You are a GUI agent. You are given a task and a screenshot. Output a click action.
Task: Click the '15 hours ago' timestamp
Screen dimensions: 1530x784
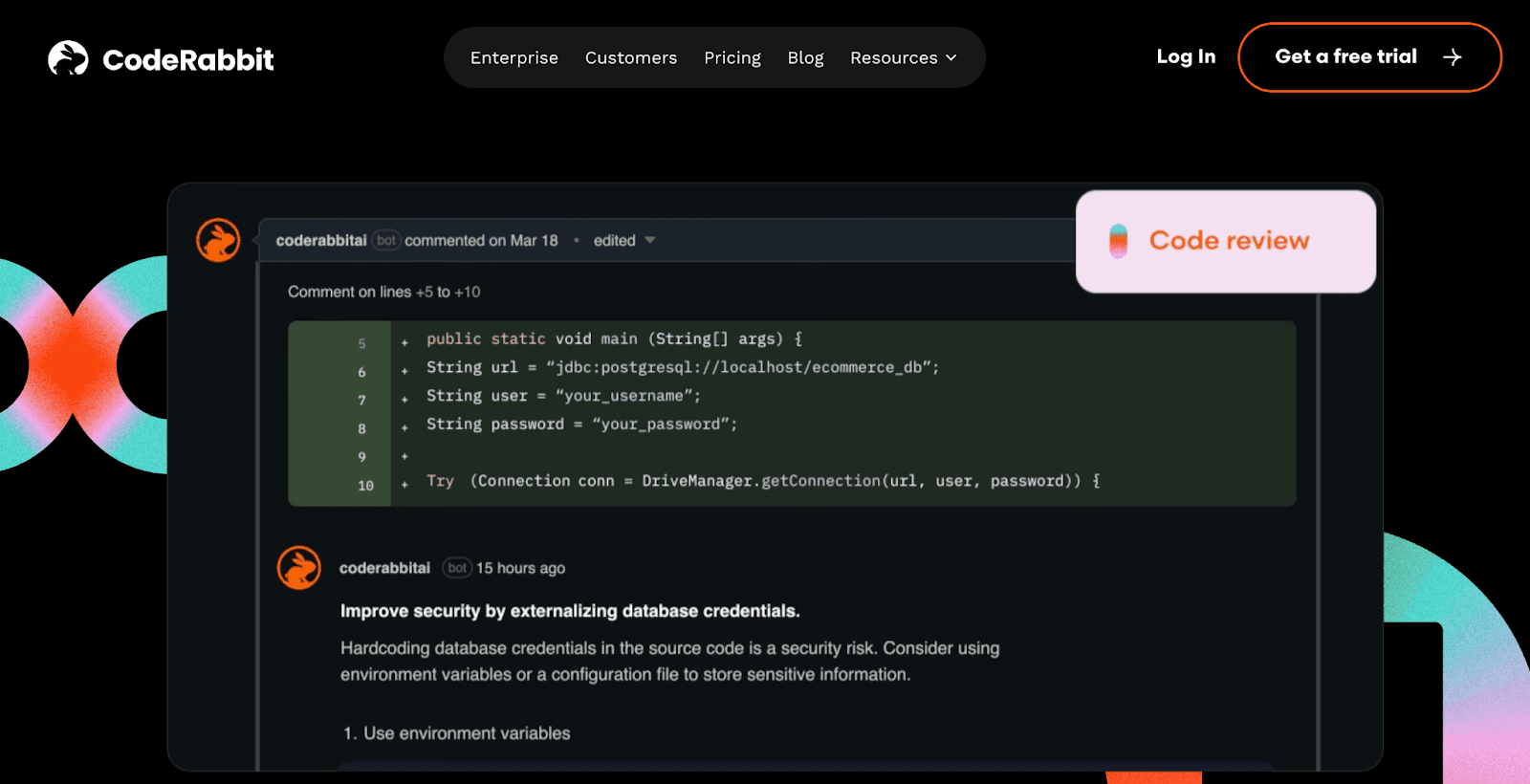coord(521,568)
